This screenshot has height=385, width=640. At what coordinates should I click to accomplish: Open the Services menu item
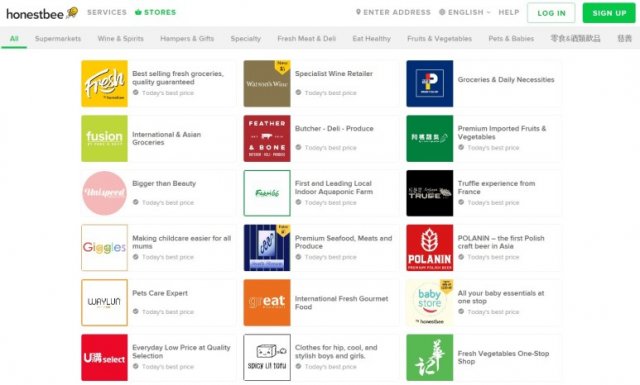coord(107,12)
